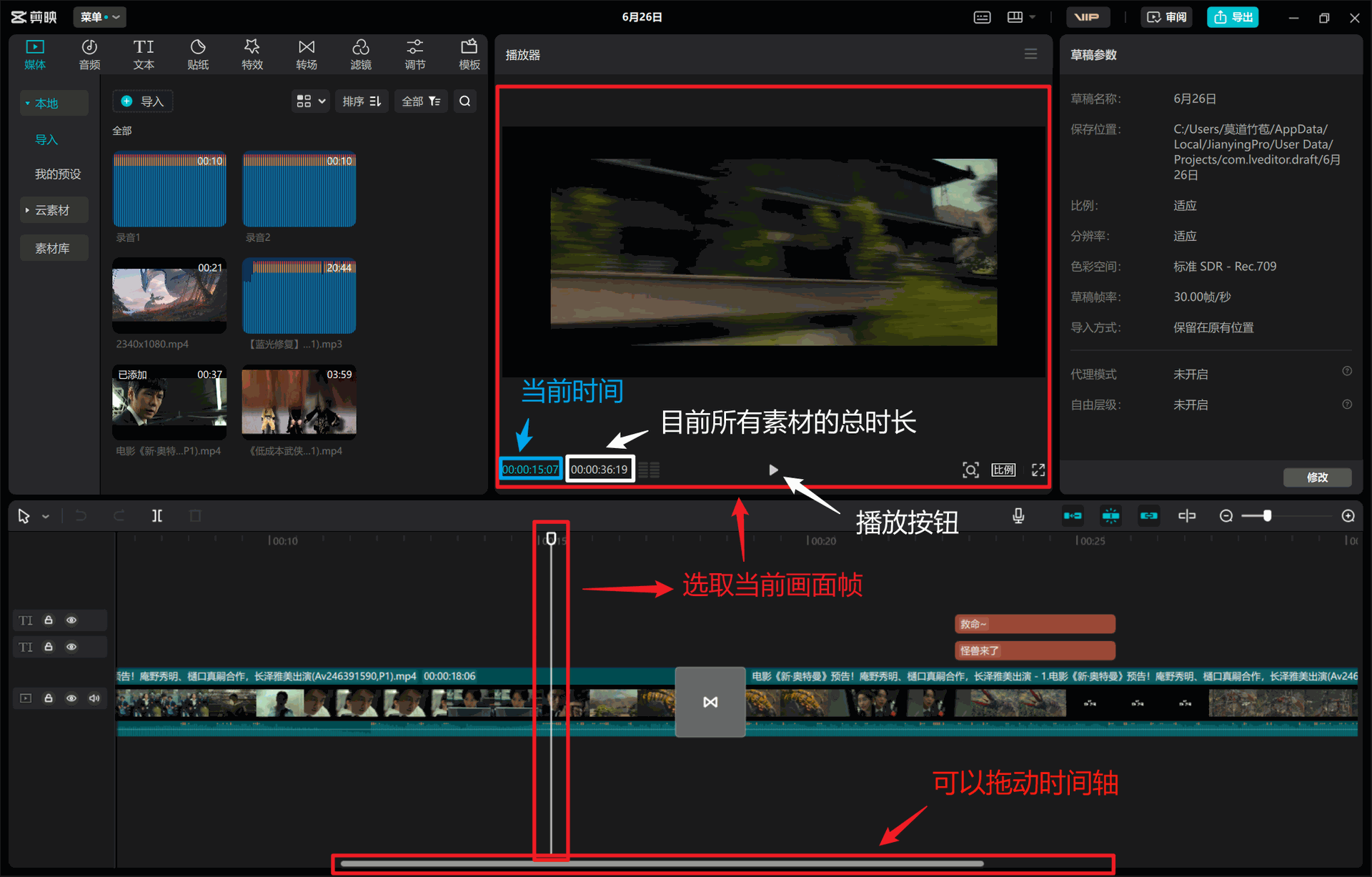Hide the main video track with eye icon

click(x=71, y=698)
